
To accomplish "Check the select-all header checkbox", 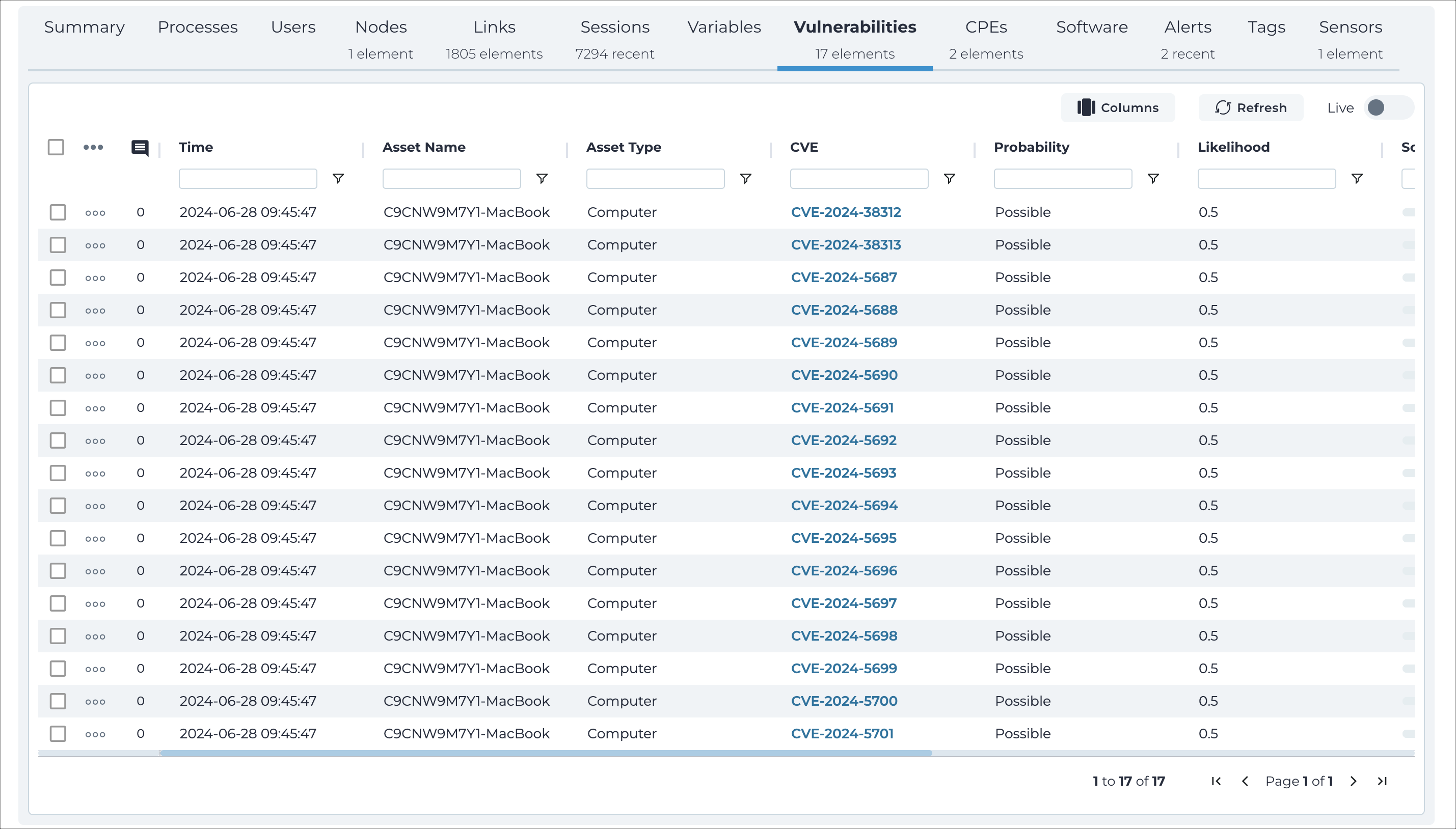I will pos(56,147).
